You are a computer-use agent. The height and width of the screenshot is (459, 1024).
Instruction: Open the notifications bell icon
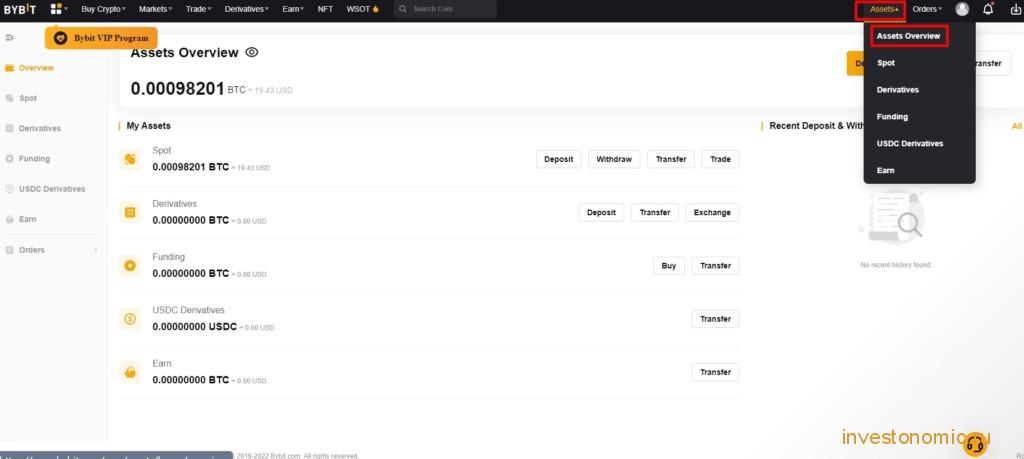click(x=988, y=9)
